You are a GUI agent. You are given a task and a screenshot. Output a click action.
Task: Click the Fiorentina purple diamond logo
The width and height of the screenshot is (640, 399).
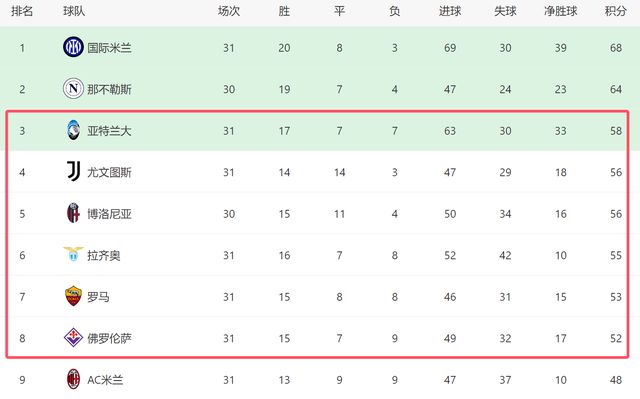point(73,338)
